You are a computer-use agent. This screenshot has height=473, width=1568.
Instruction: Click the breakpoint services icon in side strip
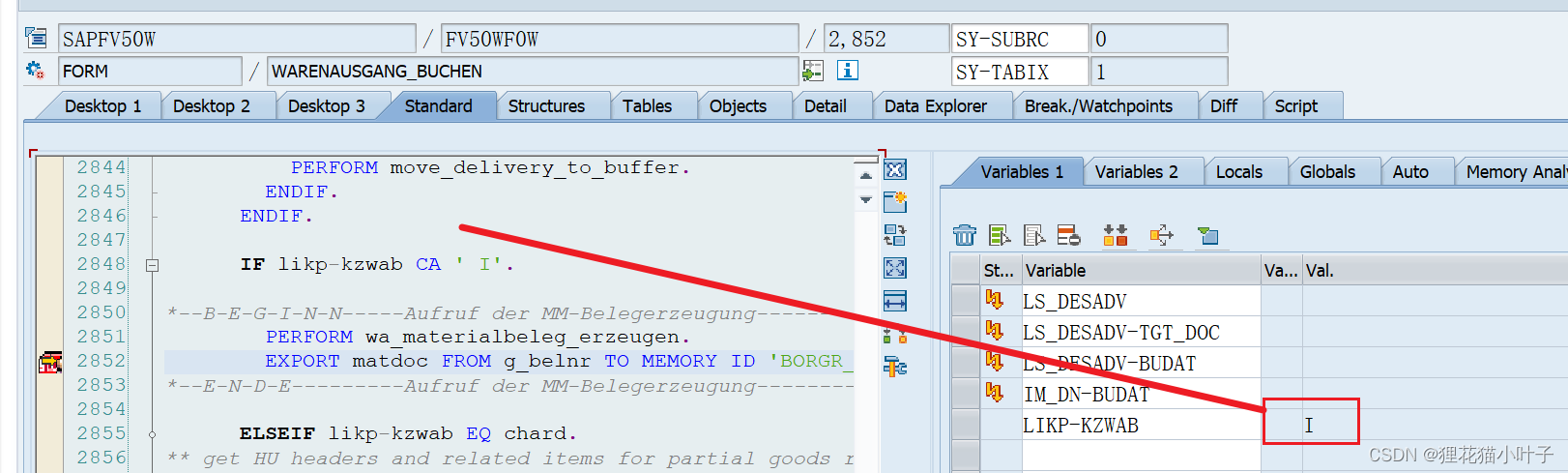tap(895, 335)
